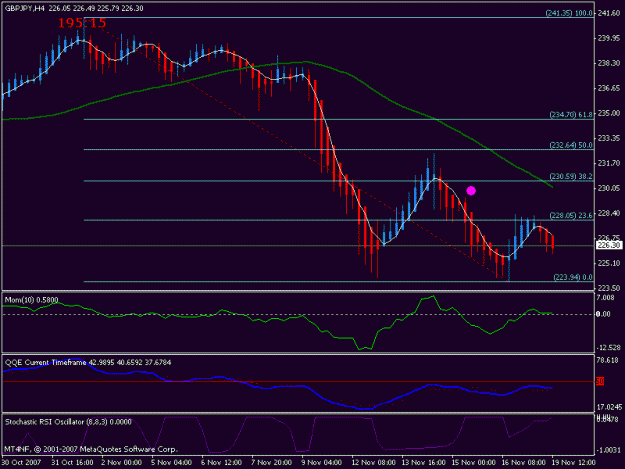Viewport: 625px width, 469px height.
Task: Click the red 50 level tag in QQE panel
Action: [x=600, y=382]
